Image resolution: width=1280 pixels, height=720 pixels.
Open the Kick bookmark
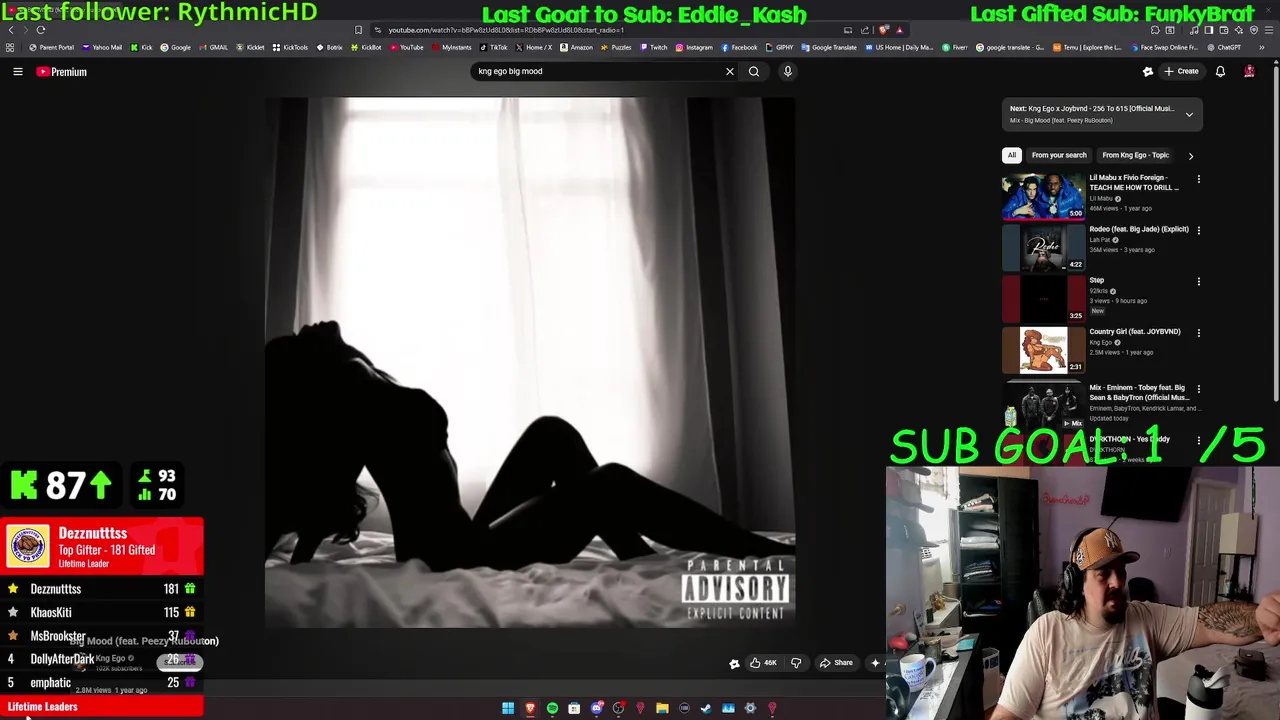coord(142,47)
